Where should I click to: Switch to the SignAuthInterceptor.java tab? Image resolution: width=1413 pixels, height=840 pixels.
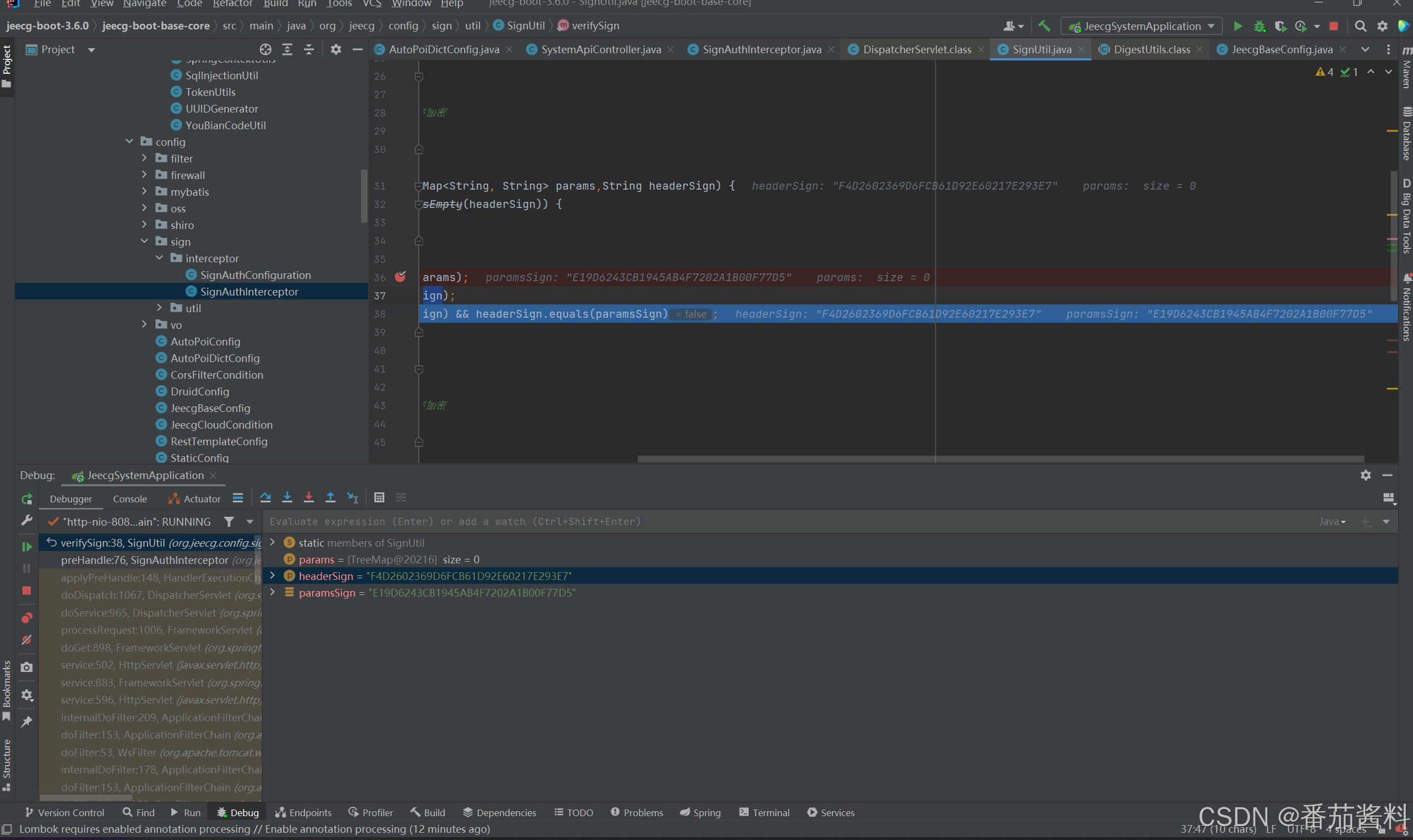tap(761, 49)
